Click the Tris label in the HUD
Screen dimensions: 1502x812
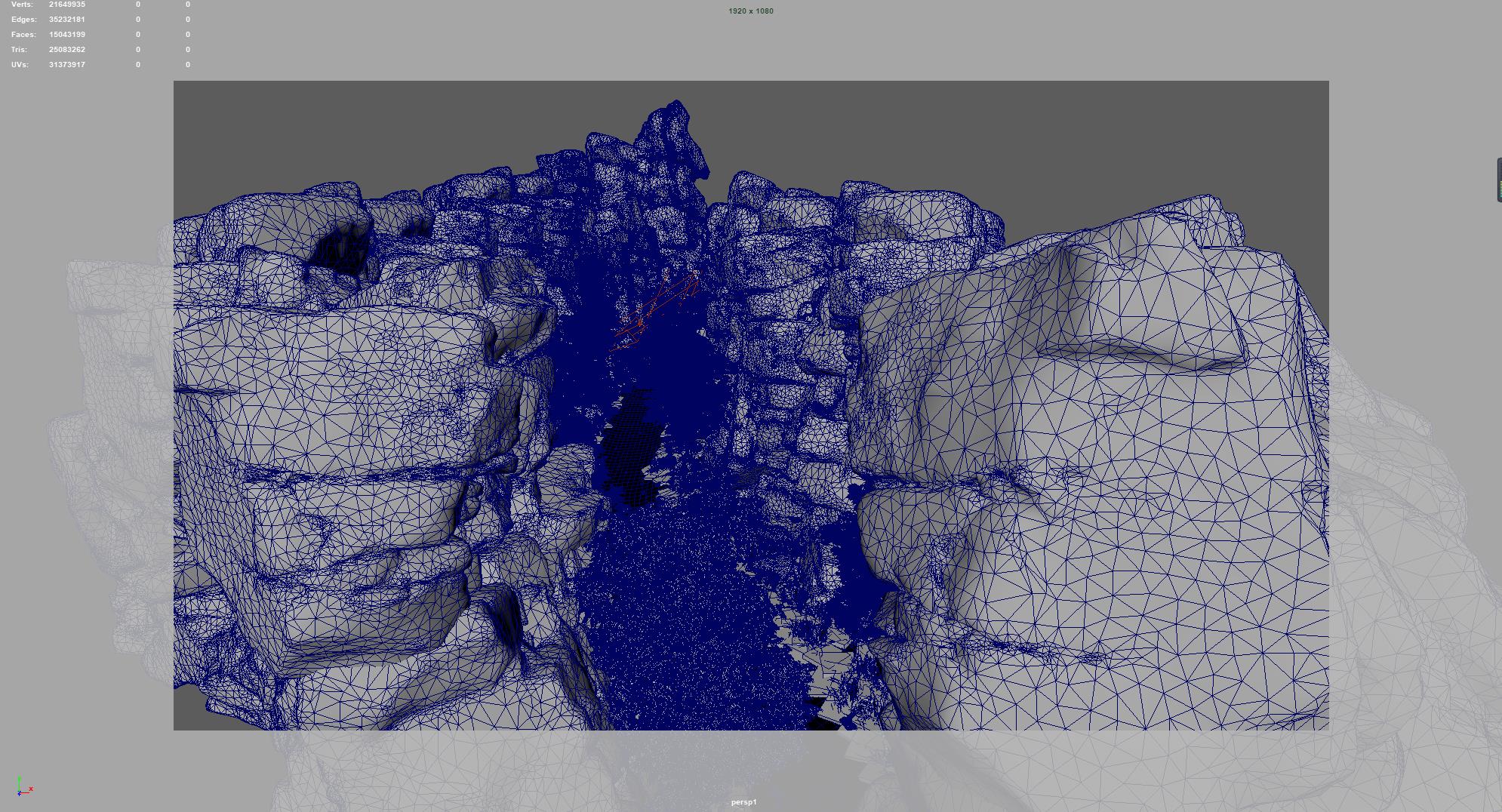(x=20, y=50)
